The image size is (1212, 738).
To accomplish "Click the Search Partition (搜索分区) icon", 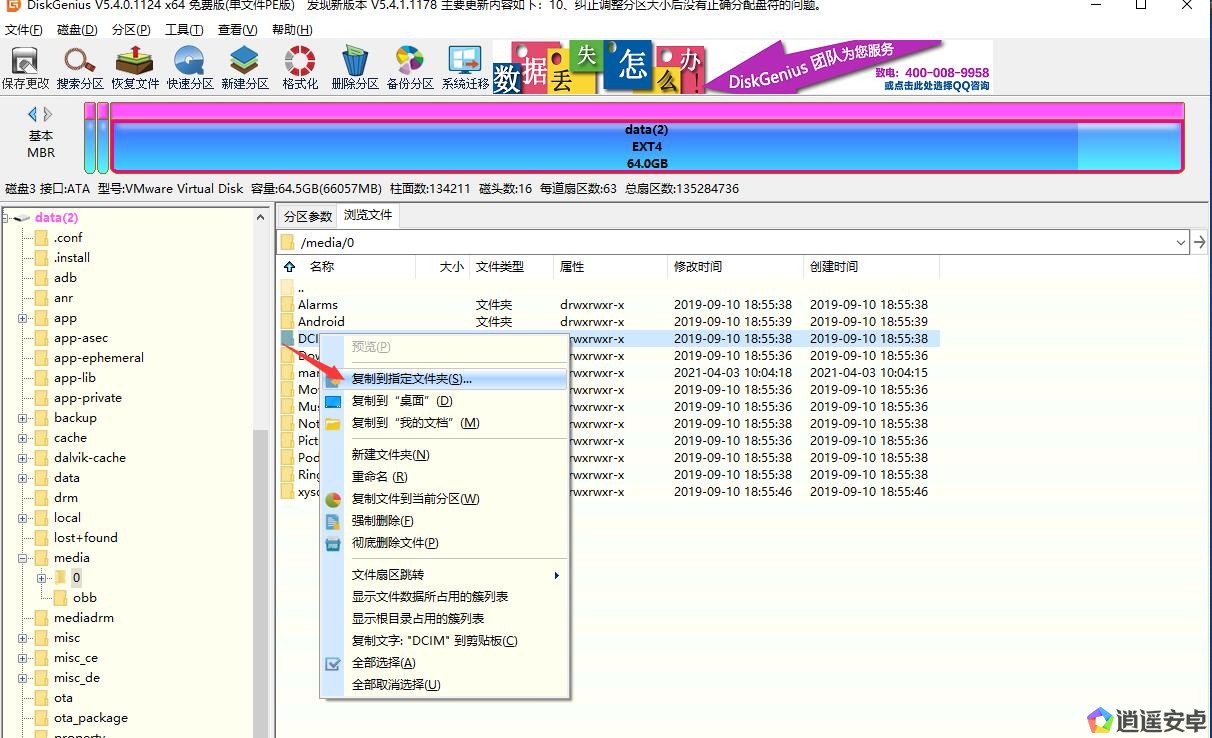I will pyautogui.click(x=80, y=67).
